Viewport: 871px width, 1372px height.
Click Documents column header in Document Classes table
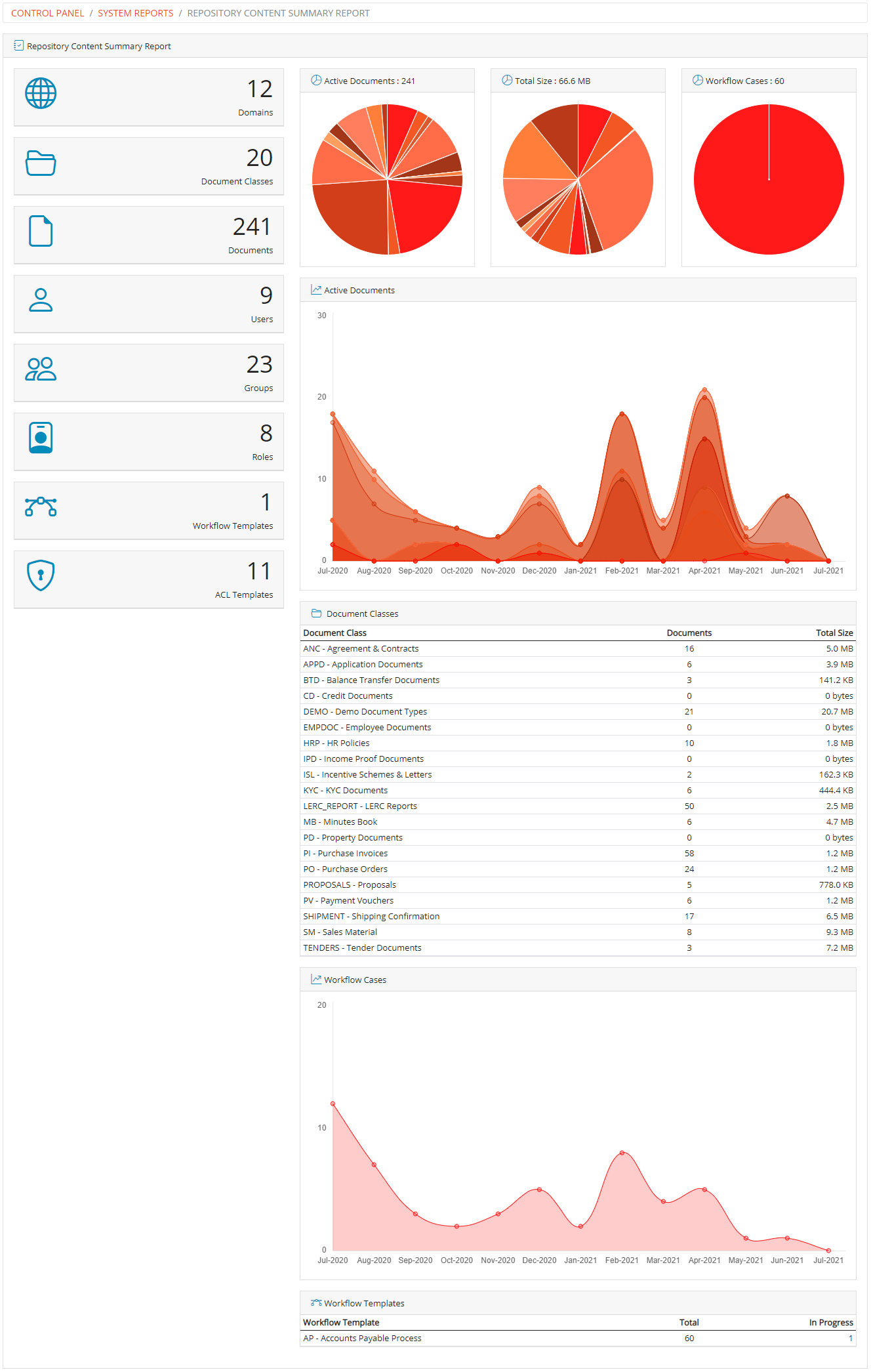tap(689, 633)
